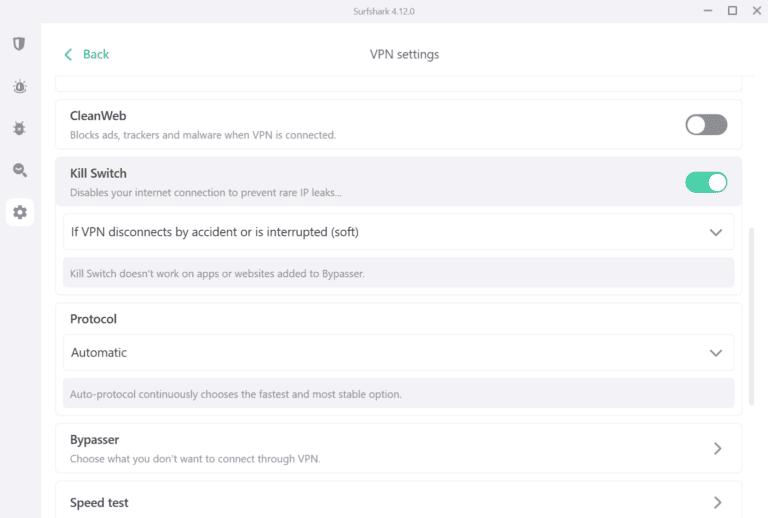
Task: Open the Settings gear sidebar icon
Action: (x=20, y=212)
